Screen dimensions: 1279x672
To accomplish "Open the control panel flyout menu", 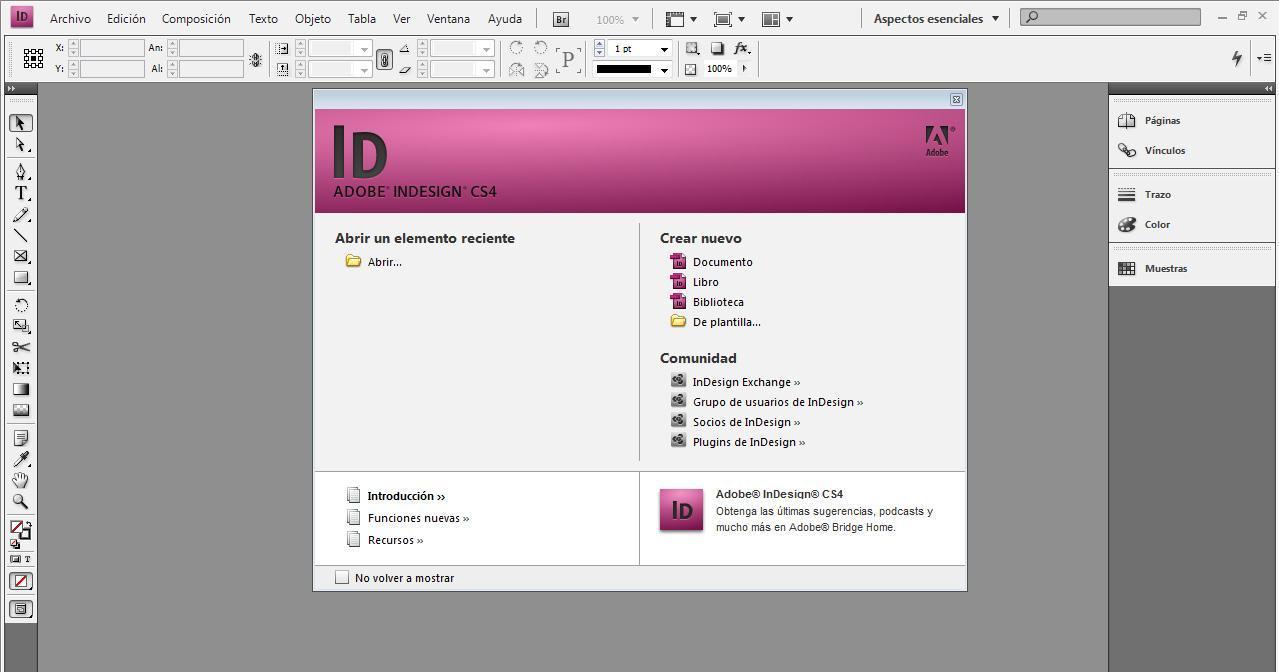I will [x=1265, y=58].
